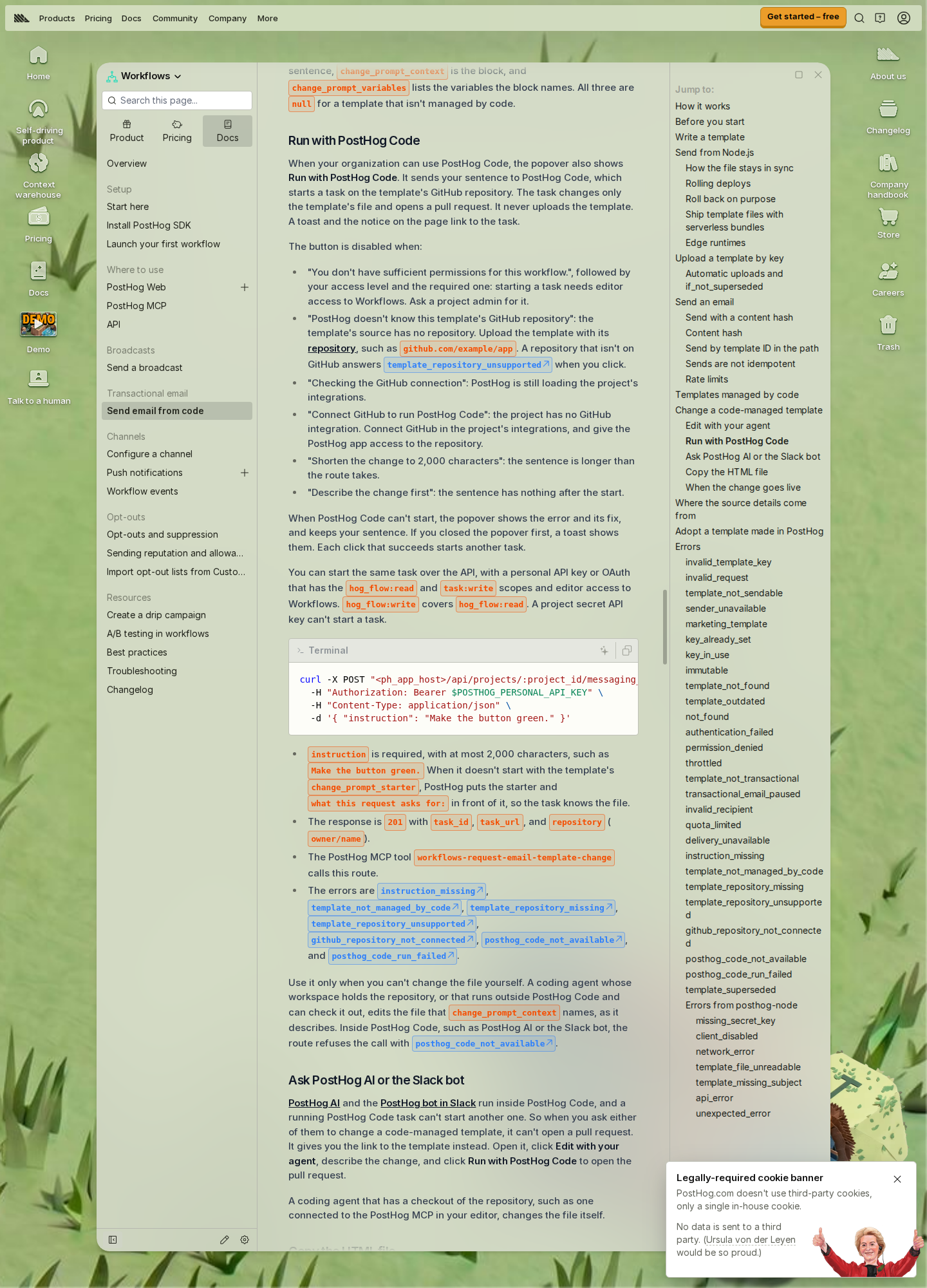The width and height of the screenshot is (927, 1288).
Task: Open the sidebar settings gear icon
Action: (245, 1240)
